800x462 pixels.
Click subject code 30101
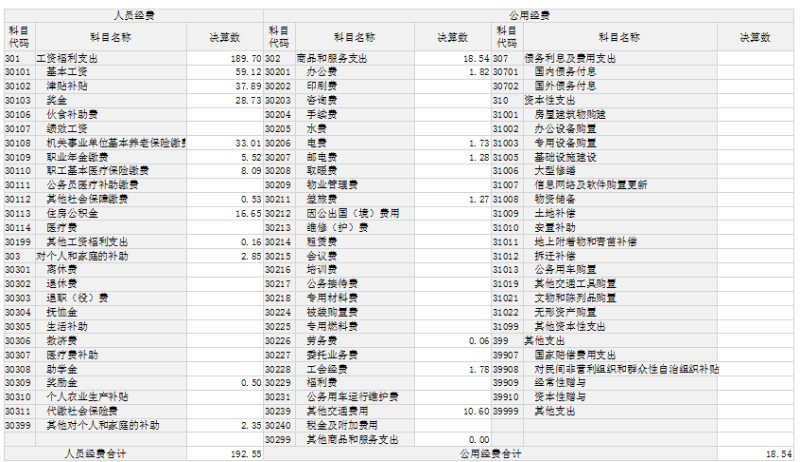click(x=17, y=73)
